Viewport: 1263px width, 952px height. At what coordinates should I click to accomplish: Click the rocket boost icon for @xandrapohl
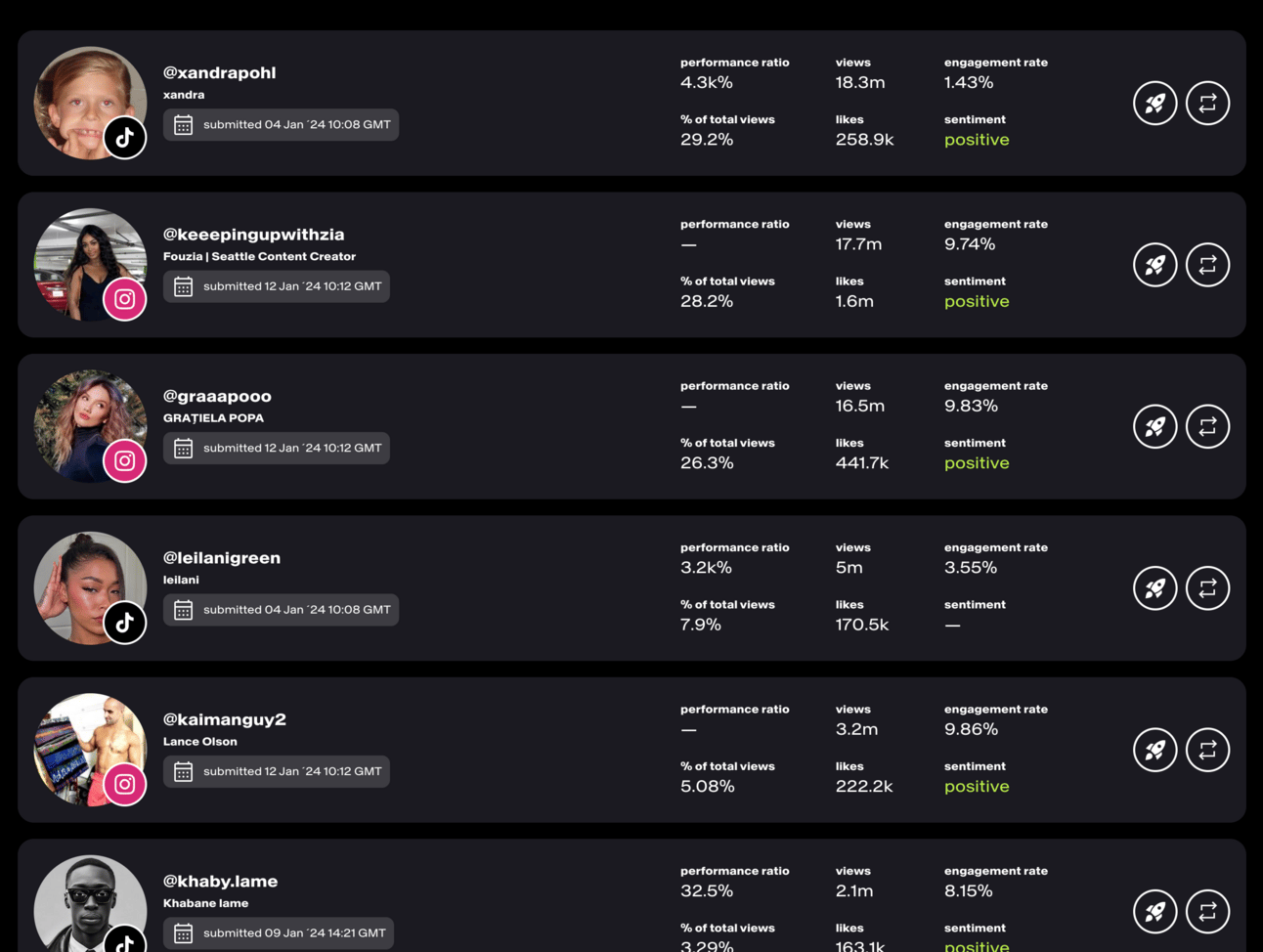pos(1154,104)
